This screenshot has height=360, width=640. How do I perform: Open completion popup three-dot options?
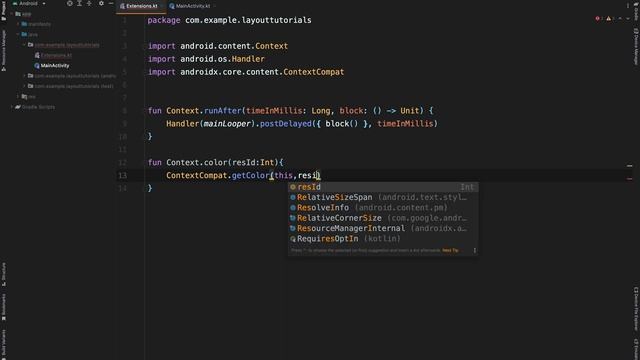tap(474, 250)
